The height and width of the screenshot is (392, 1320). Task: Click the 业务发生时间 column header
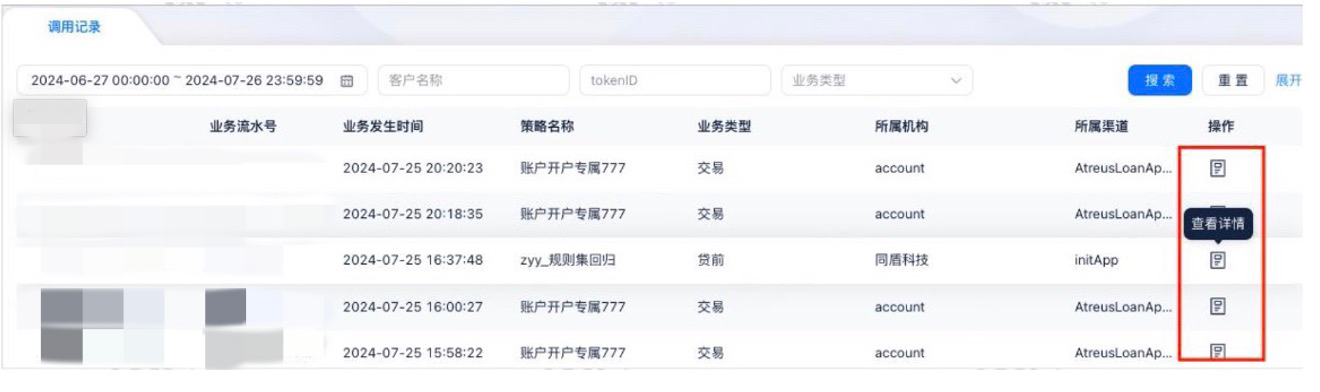(383, 127)
